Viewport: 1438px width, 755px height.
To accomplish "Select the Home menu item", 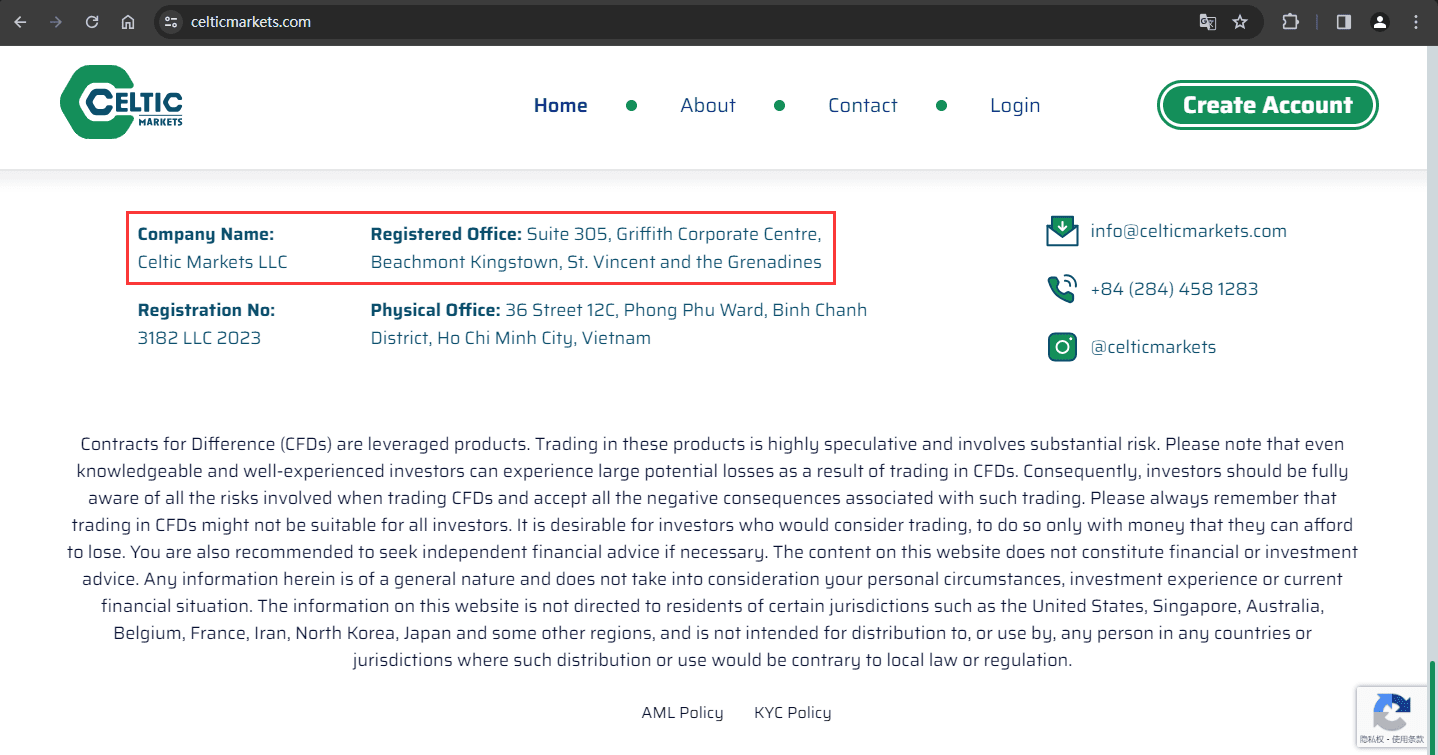I will pyautogui.click(x=561, y=105).
